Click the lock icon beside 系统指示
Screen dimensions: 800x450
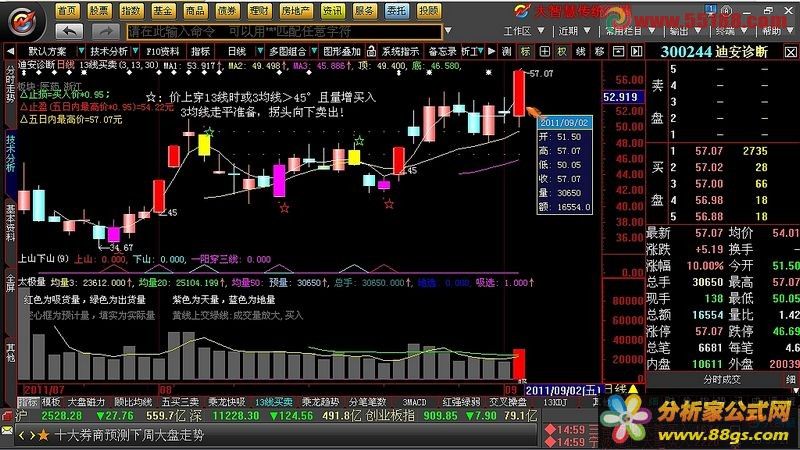click(x=371, y=52)
